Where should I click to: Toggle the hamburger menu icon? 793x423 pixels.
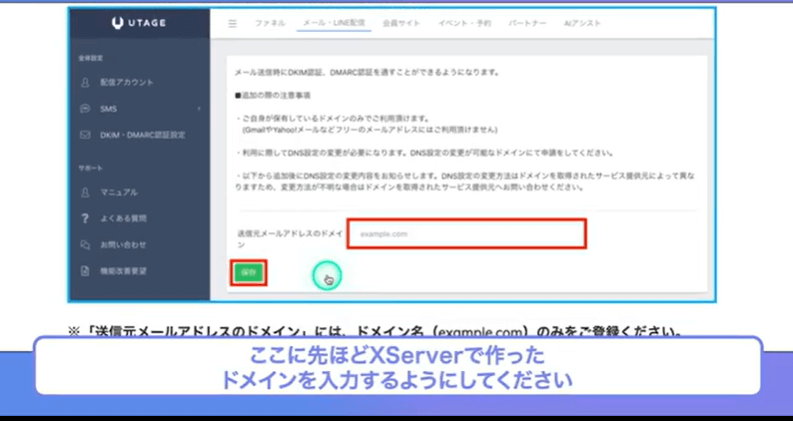click(x=232, y=22)
